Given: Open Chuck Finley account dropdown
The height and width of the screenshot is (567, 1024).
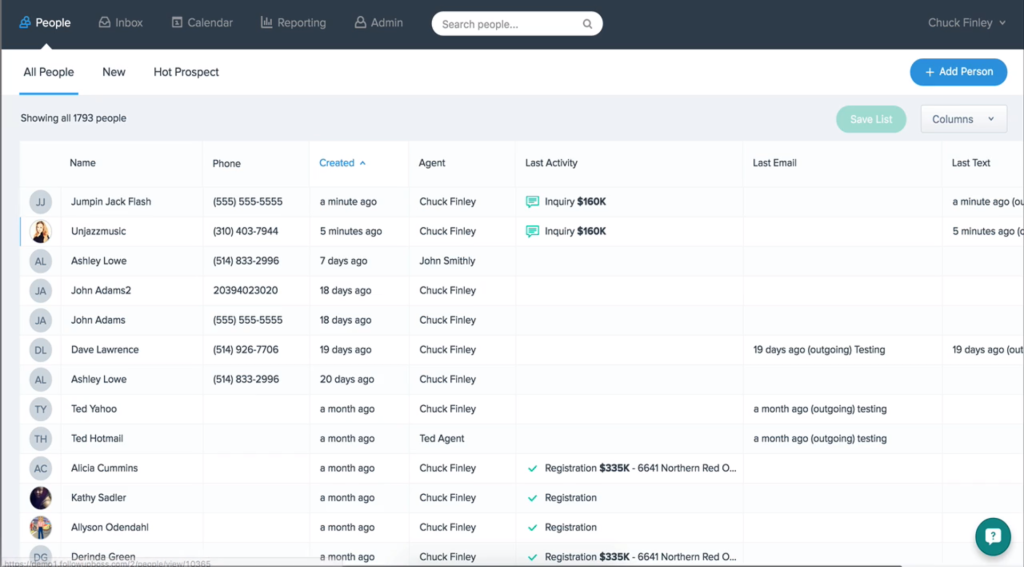Looking at the screenshot, I should point(967,23).
